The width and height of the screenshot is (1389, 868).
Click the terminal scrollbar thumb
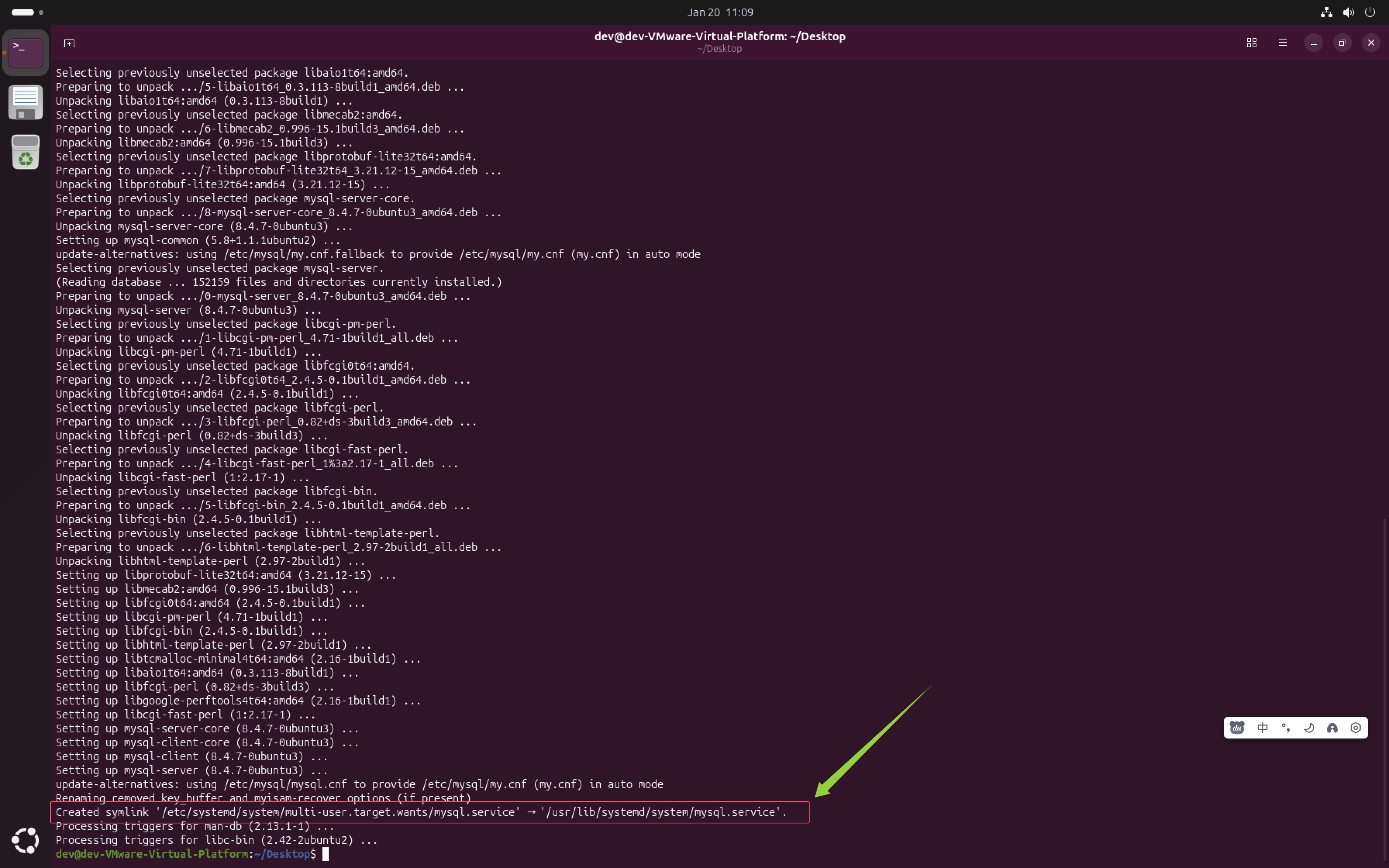point(1385,689)
